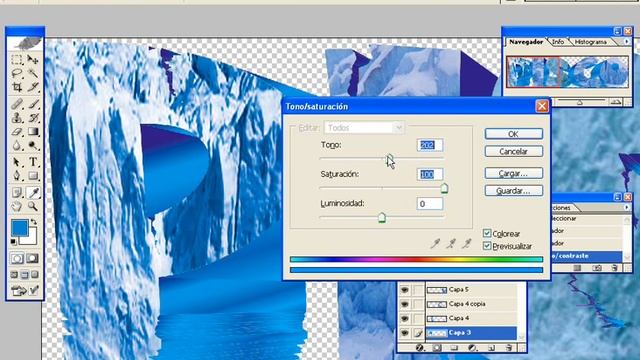Switch to the Histograma tab
This screenshot has width=640, height=360.
click(590, 42)
